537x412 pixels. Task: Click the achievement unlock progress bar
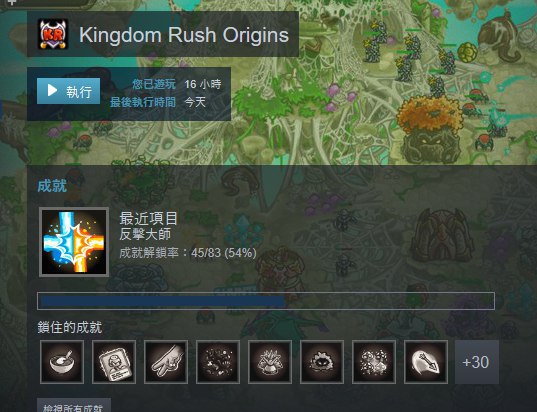click(266, 301)
